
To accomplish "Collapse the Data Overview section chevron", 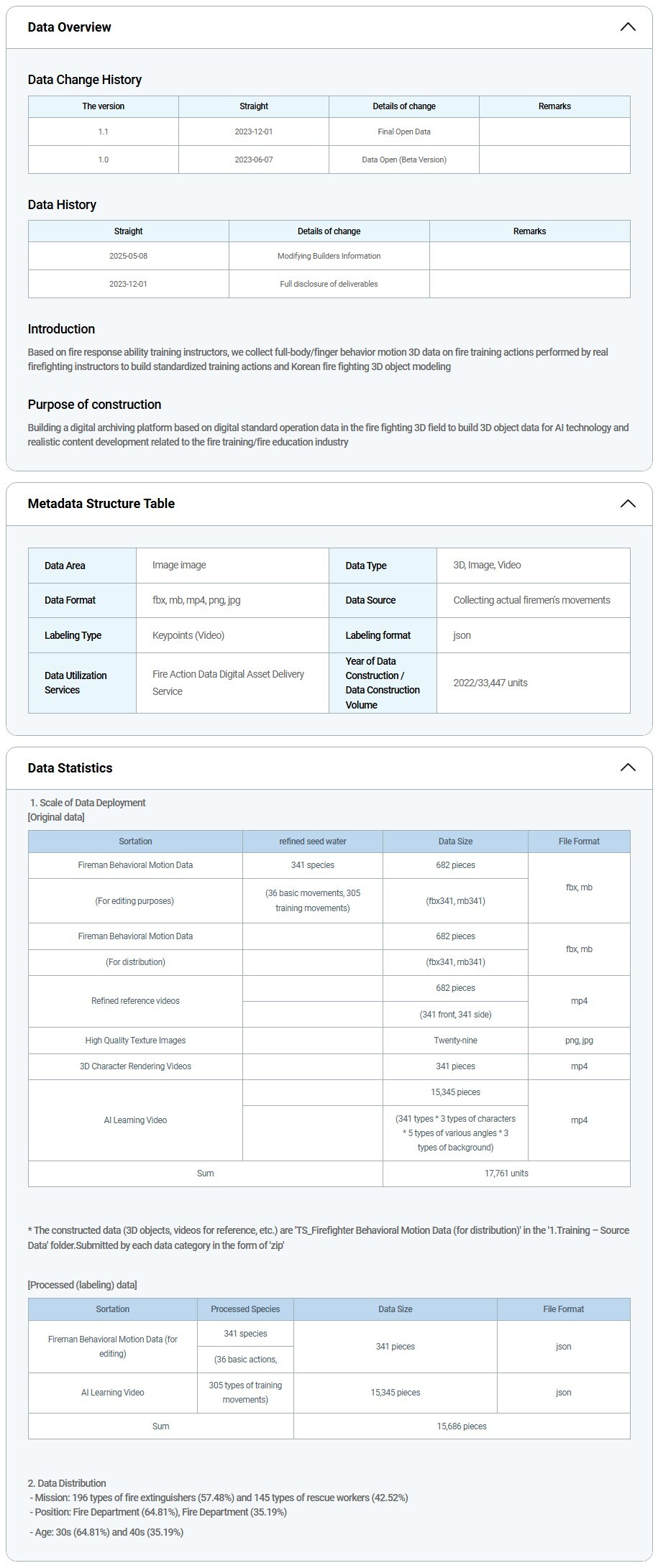I will click(x=627, y=27).
